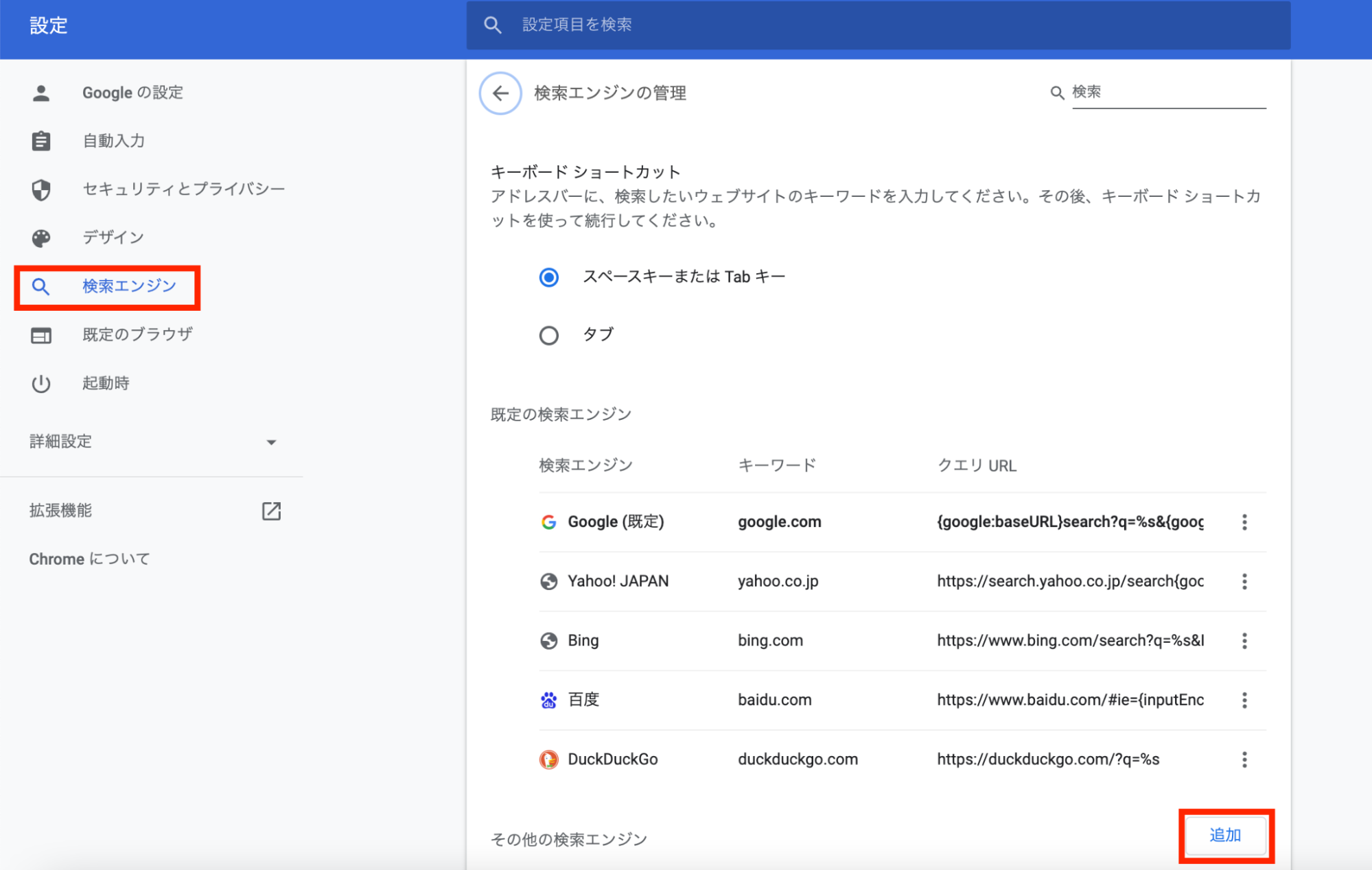
Task: Click the 既定の検索エンジン heading
Action: tap(561, 414)
